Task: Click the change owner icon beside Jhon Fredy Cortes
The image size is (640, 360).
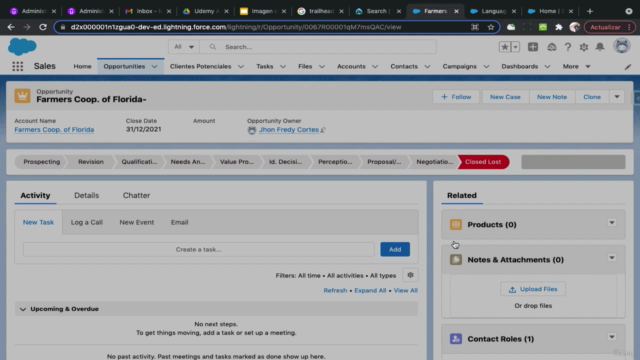Action: coord(323,130)
